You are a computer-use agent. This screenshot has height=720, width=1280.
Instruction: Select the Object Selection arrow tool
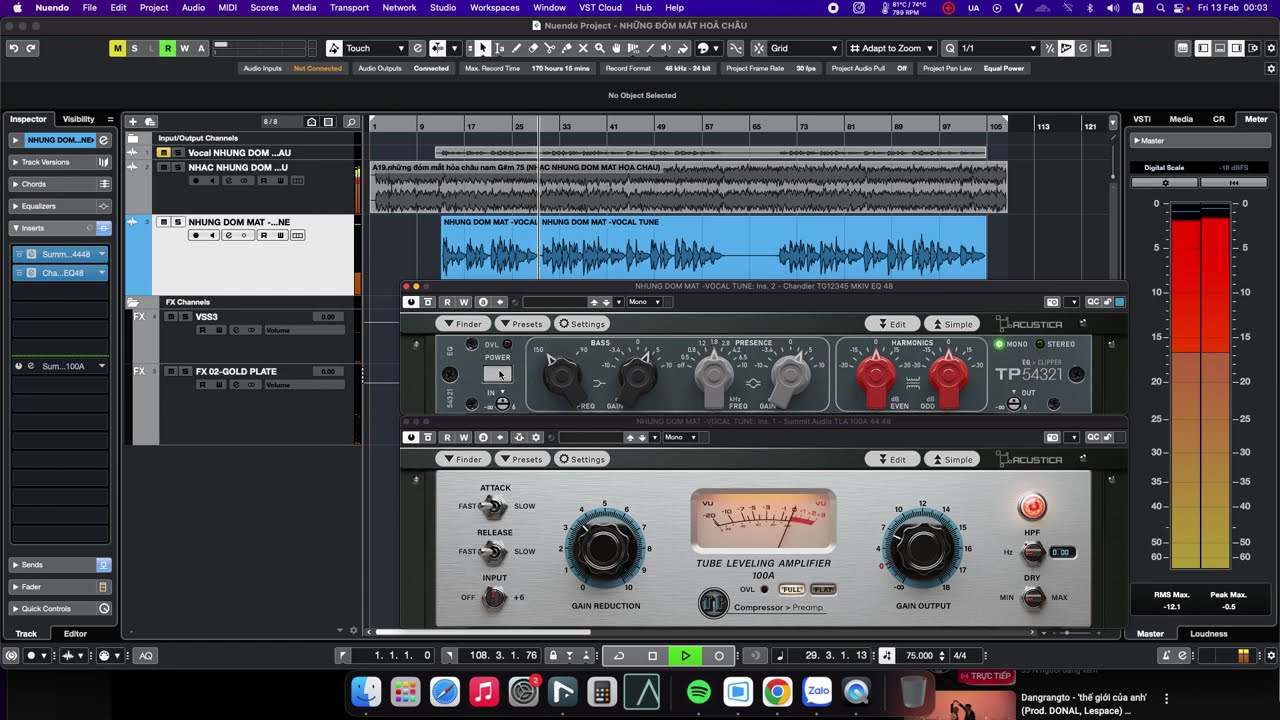(483, 48)
